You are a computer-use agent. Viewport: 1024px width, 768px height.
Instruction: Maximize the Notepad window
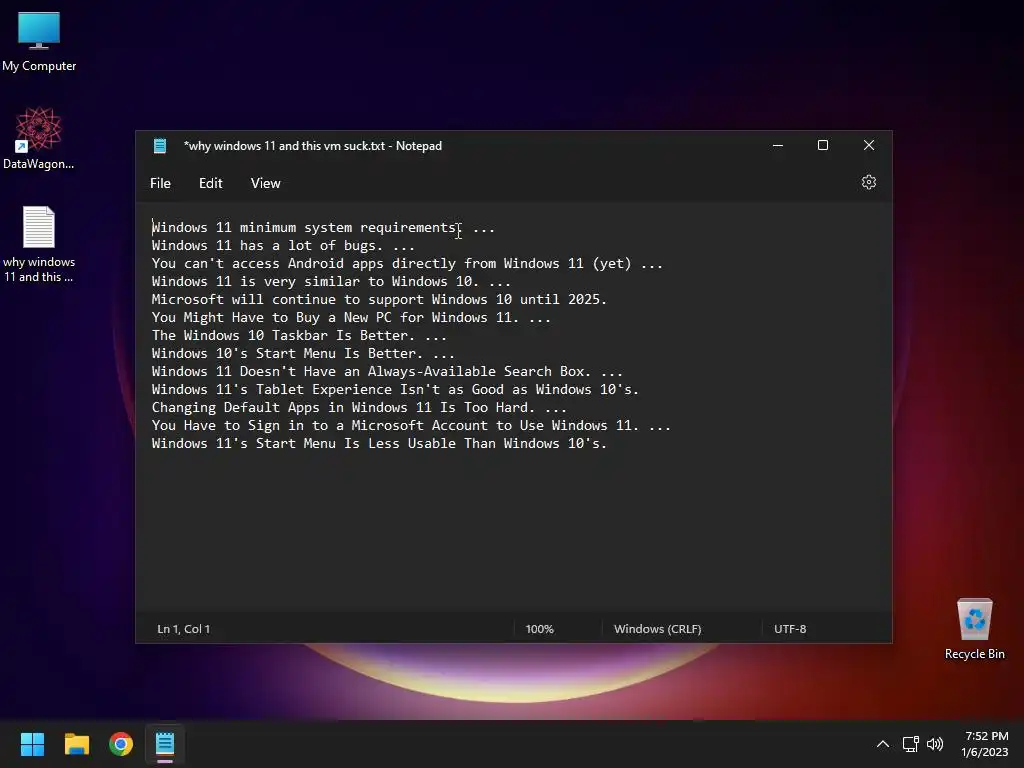(823, 146)
